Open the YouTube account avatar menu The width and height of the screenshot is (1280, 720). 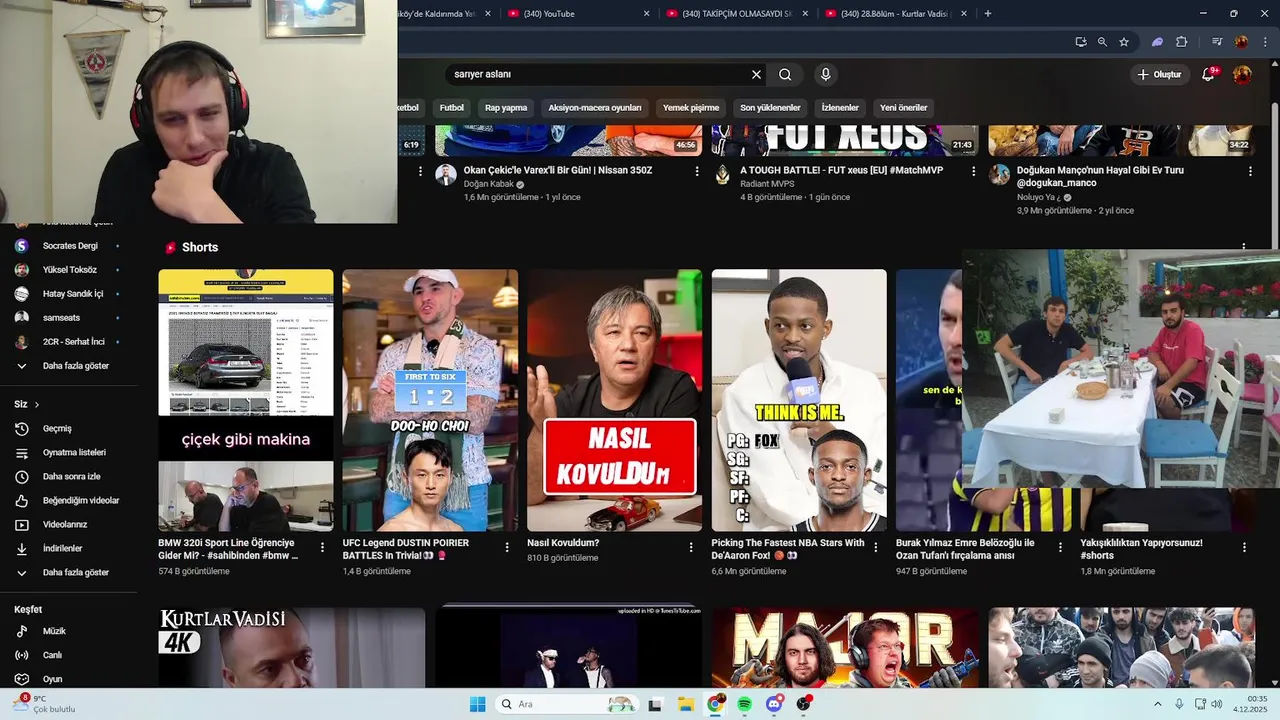pos(1242,74)
